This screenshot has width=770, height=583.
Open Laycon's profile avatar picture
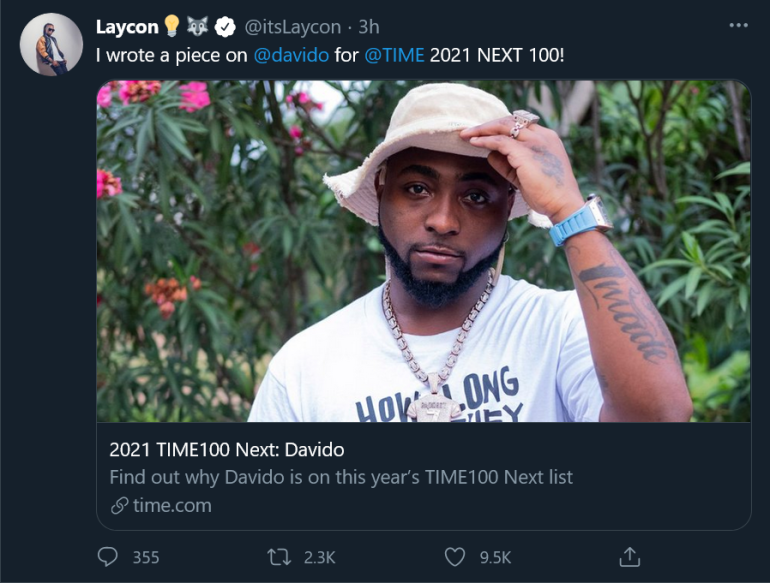[x=51, y=44]
